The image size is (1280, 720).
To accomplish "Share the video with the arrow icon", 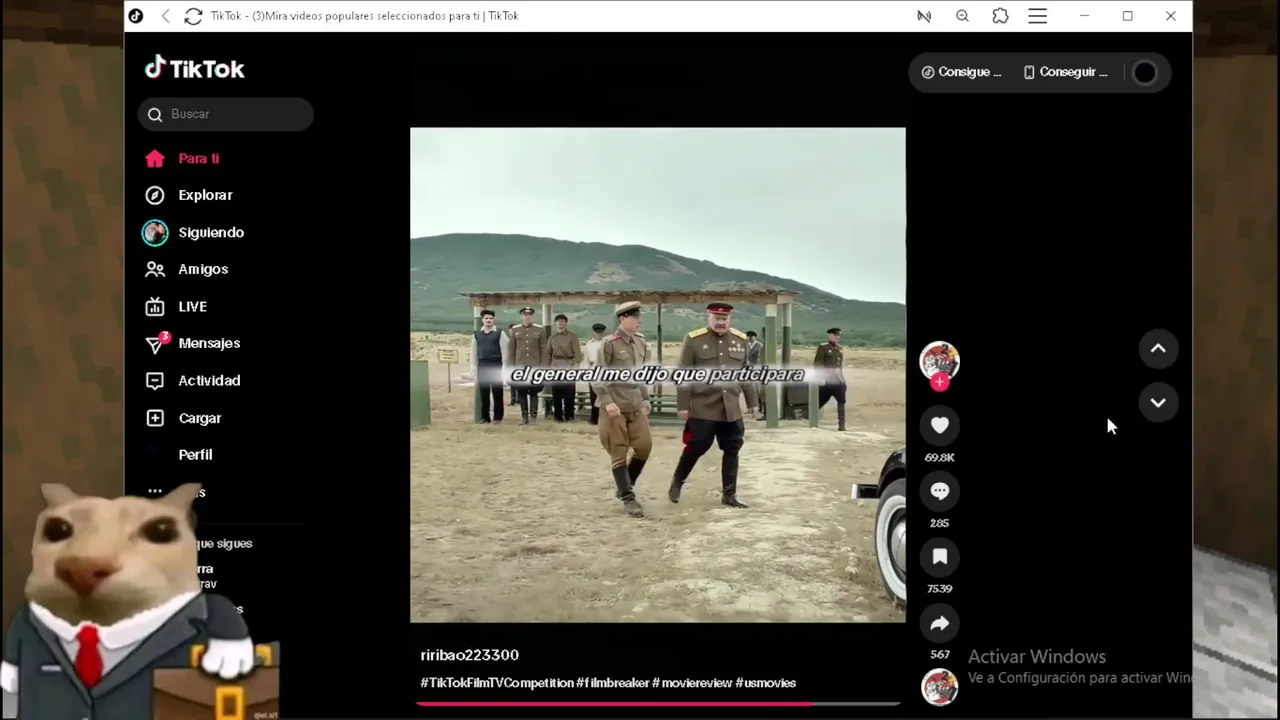I will (939, 623).
